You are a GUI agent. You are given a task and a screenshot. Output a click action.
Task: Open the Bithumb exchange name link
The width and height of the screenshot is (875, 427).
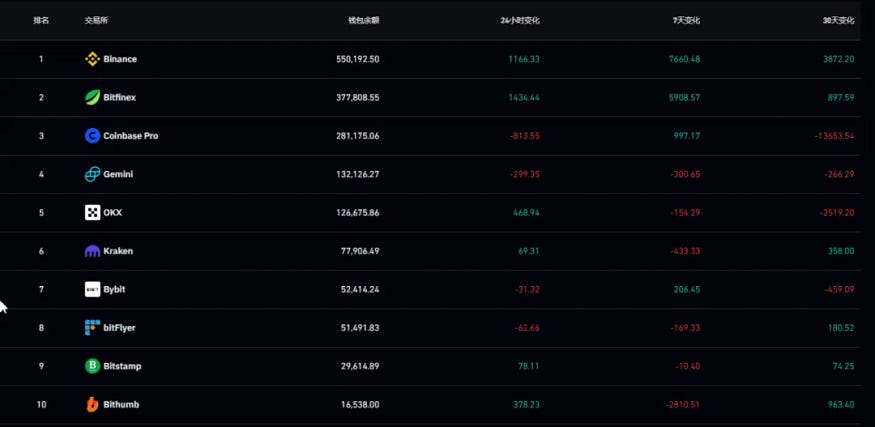pos(121,405)
